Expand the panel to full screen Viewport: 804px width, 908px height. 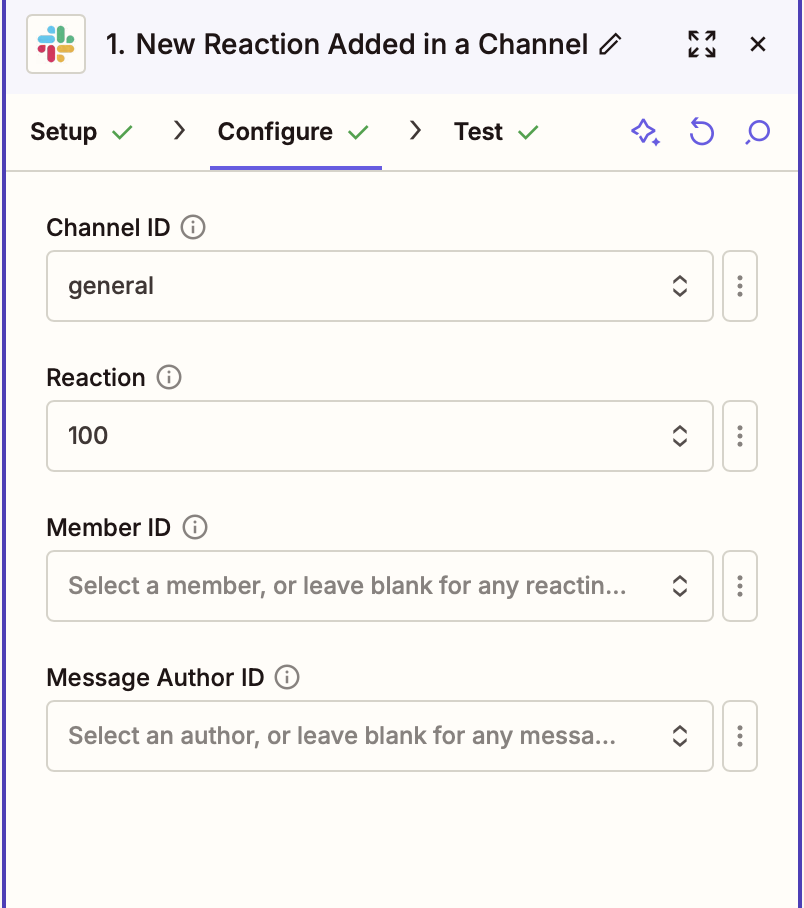coord(702,44)
